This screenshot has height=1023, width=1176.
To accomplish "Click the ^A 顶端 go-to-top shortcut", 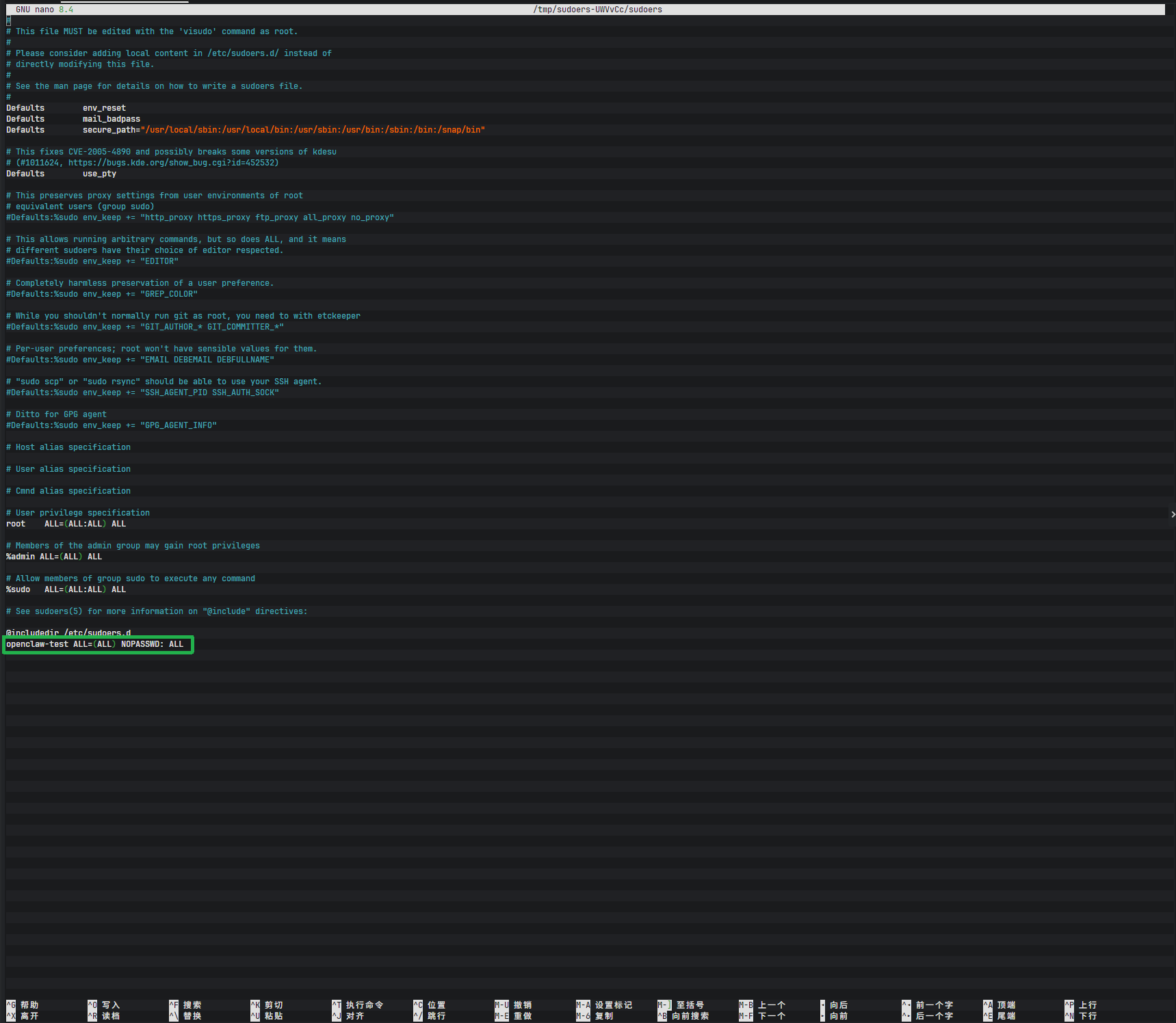I will click(999, 1005).
